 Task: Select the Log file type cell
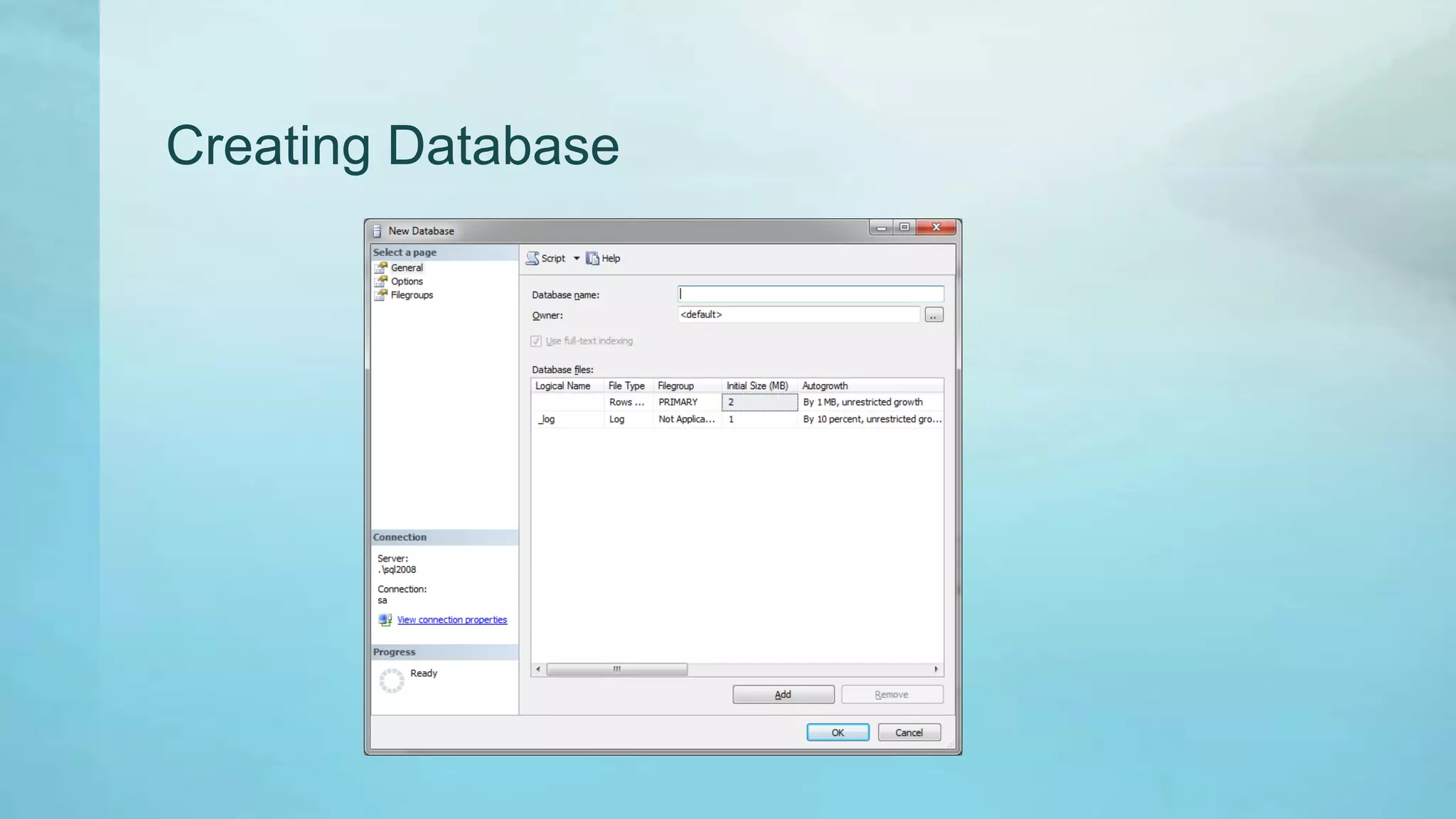coord(628,419)
